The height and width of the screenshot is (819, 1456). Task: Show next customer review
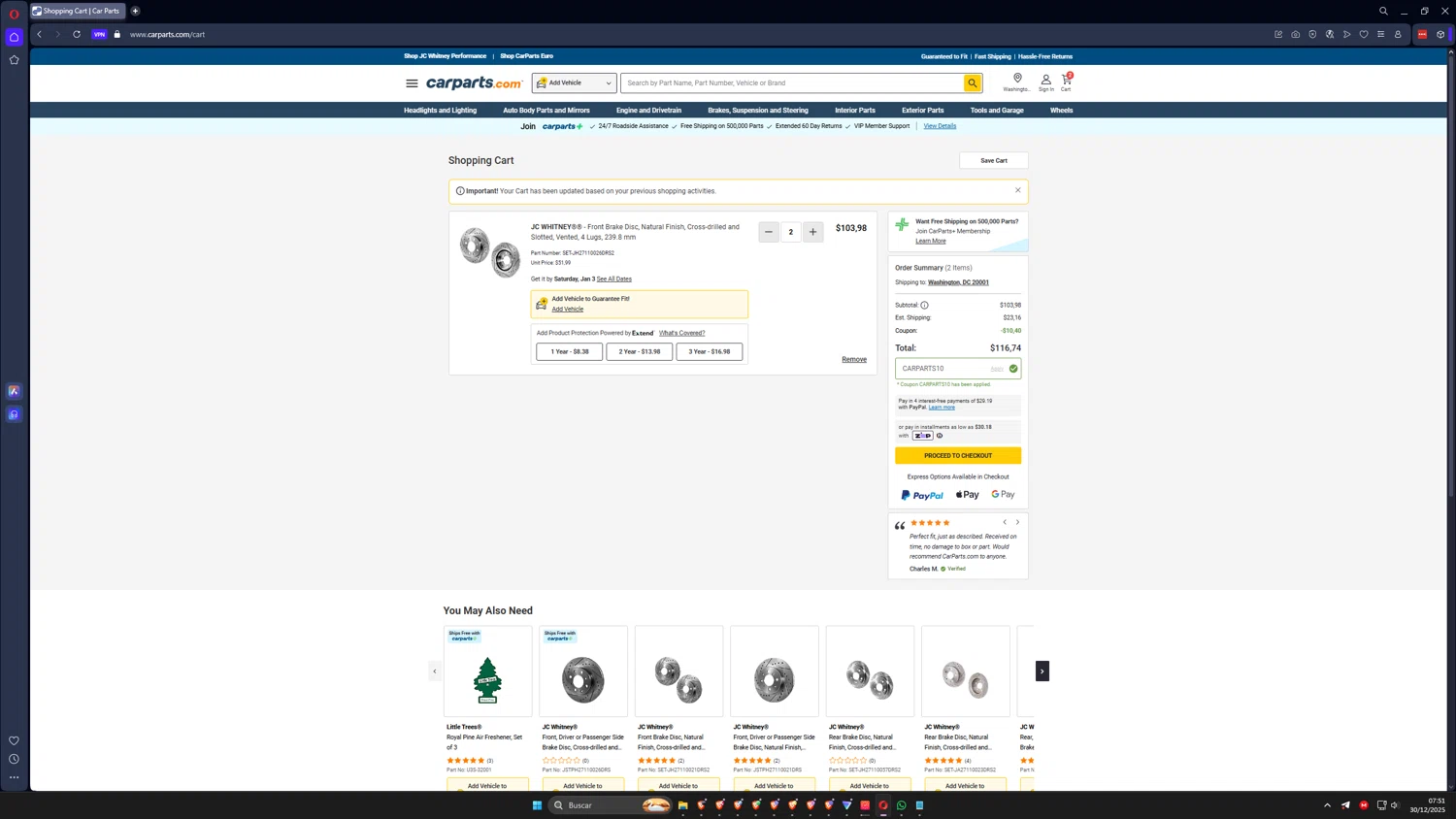(x=1017, y=522)
